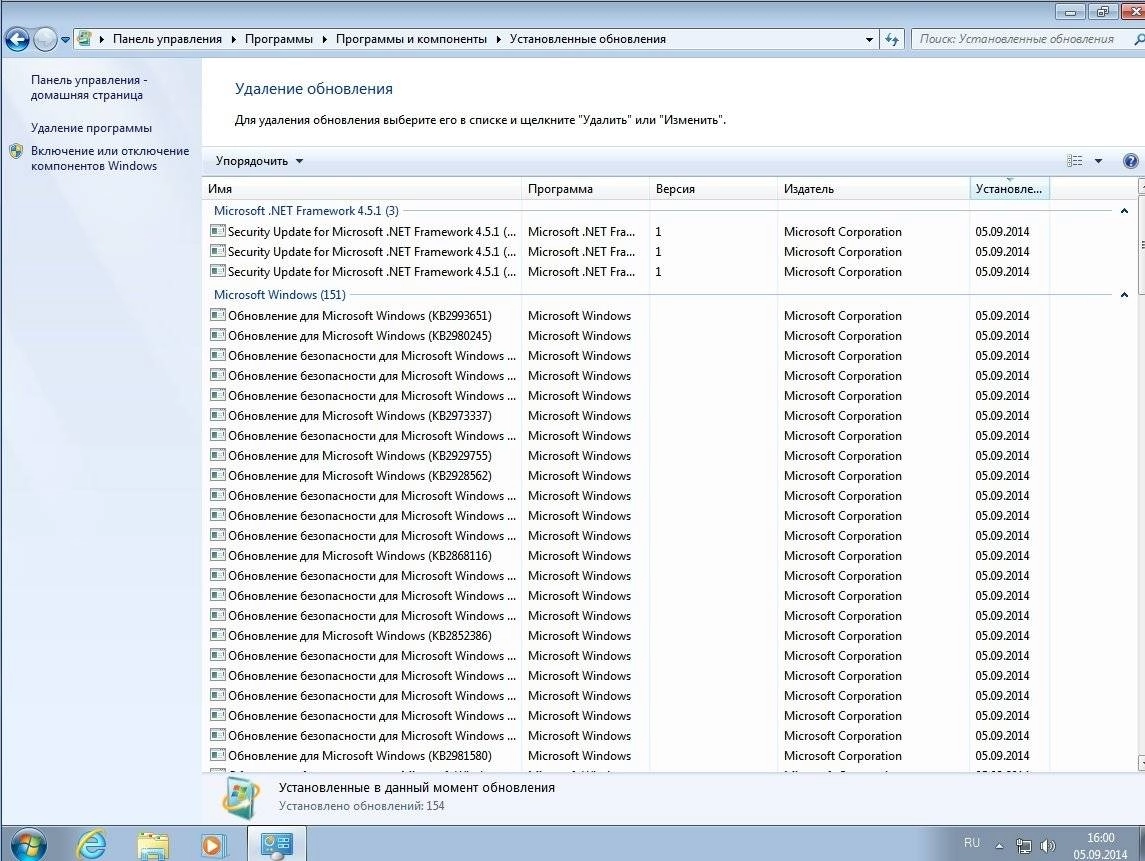This screenshot has height=861, width=1145.
Task: Click the network tray icon
Action: pyautogui.click(x=1024, y=846)
